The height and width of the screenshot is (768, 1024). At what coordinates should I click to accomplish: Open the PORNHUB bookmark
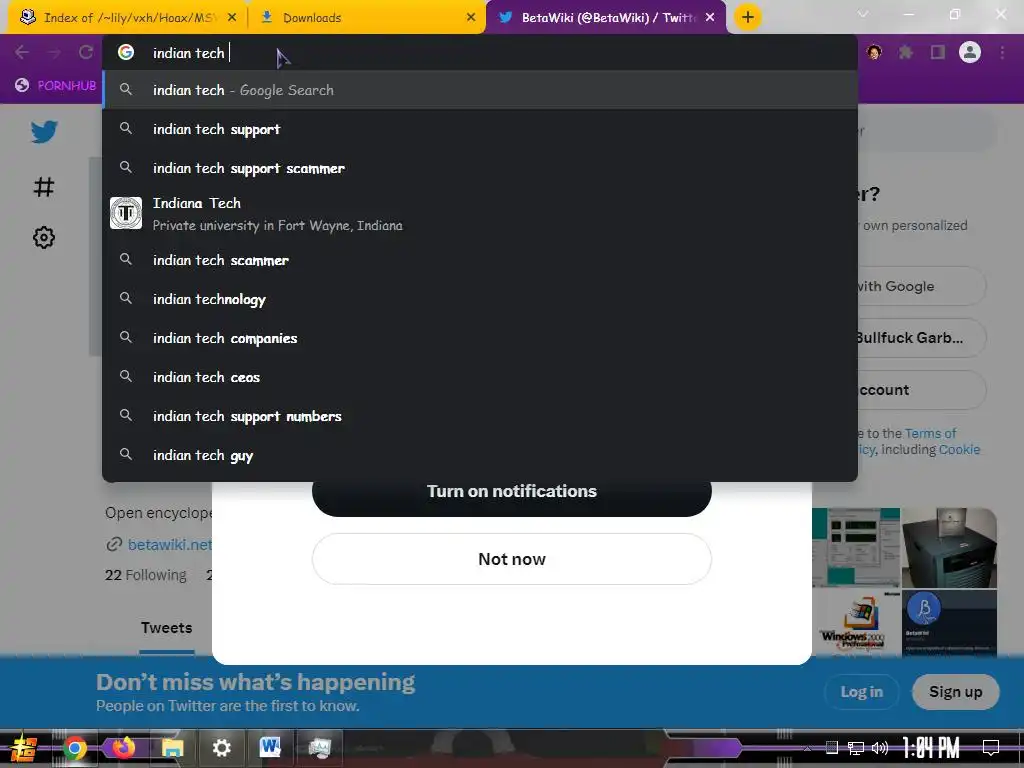(x=56, y=86)
